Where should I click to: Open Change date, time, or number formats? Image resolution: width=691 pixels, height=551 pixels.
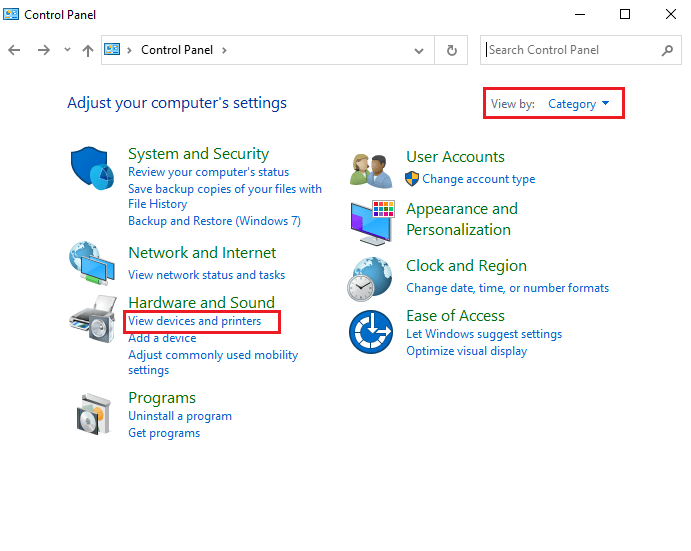pos(507,288)
